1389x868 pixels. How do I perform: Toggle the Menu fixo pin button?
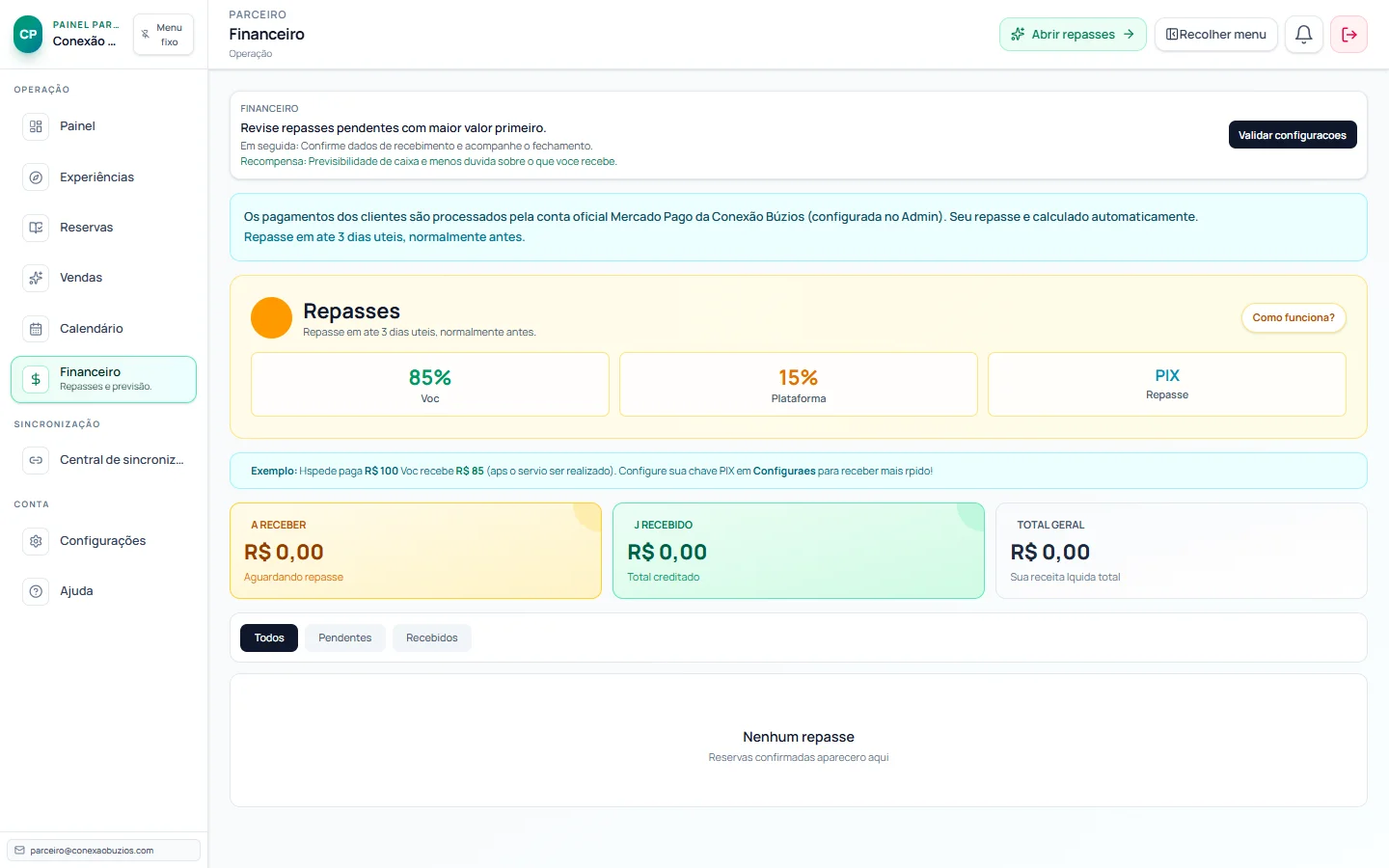pos(163,35)
